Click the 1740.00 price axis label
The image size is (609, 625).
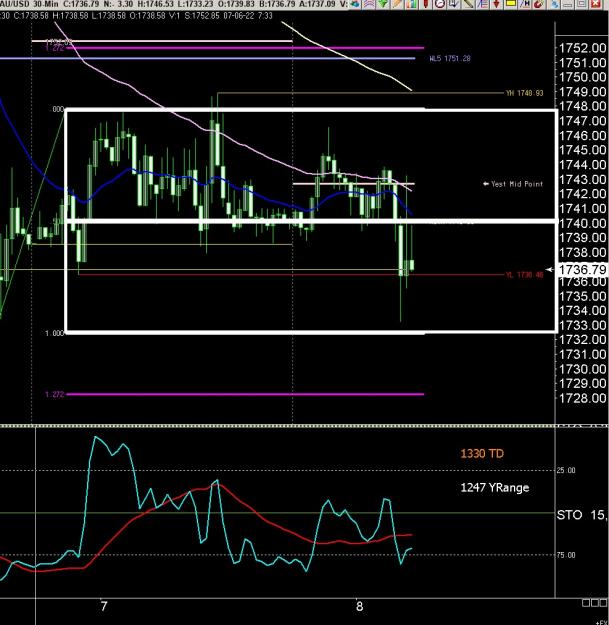click(582, 223)
